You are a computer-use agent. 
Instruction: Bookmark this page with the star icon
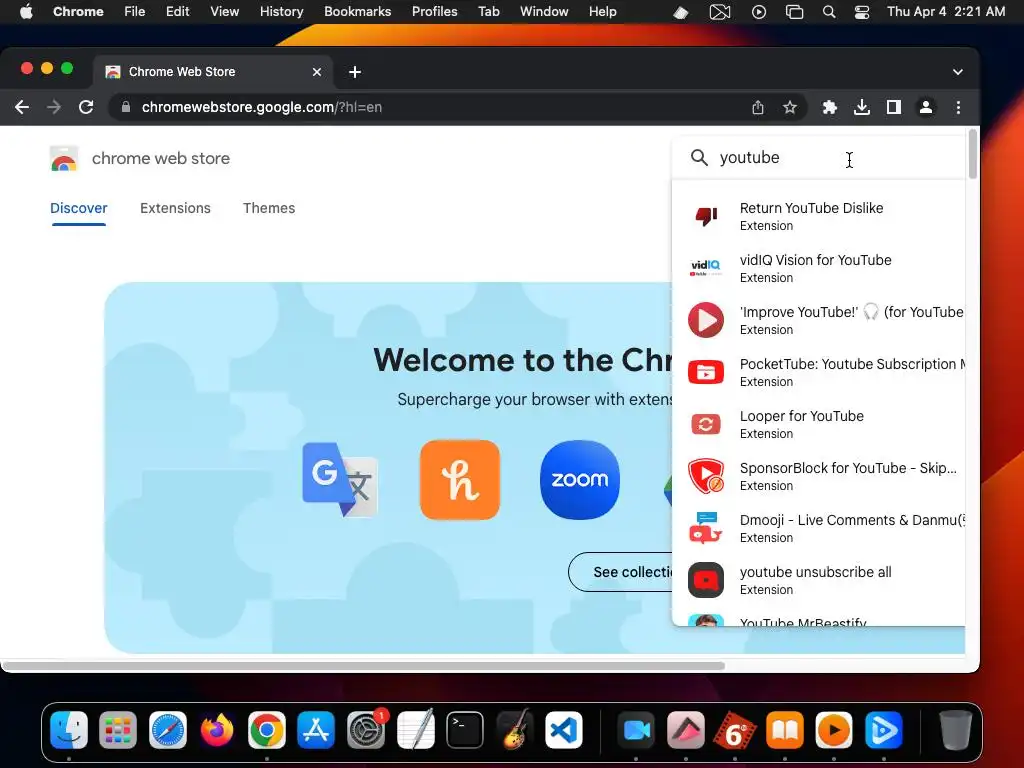790,107
